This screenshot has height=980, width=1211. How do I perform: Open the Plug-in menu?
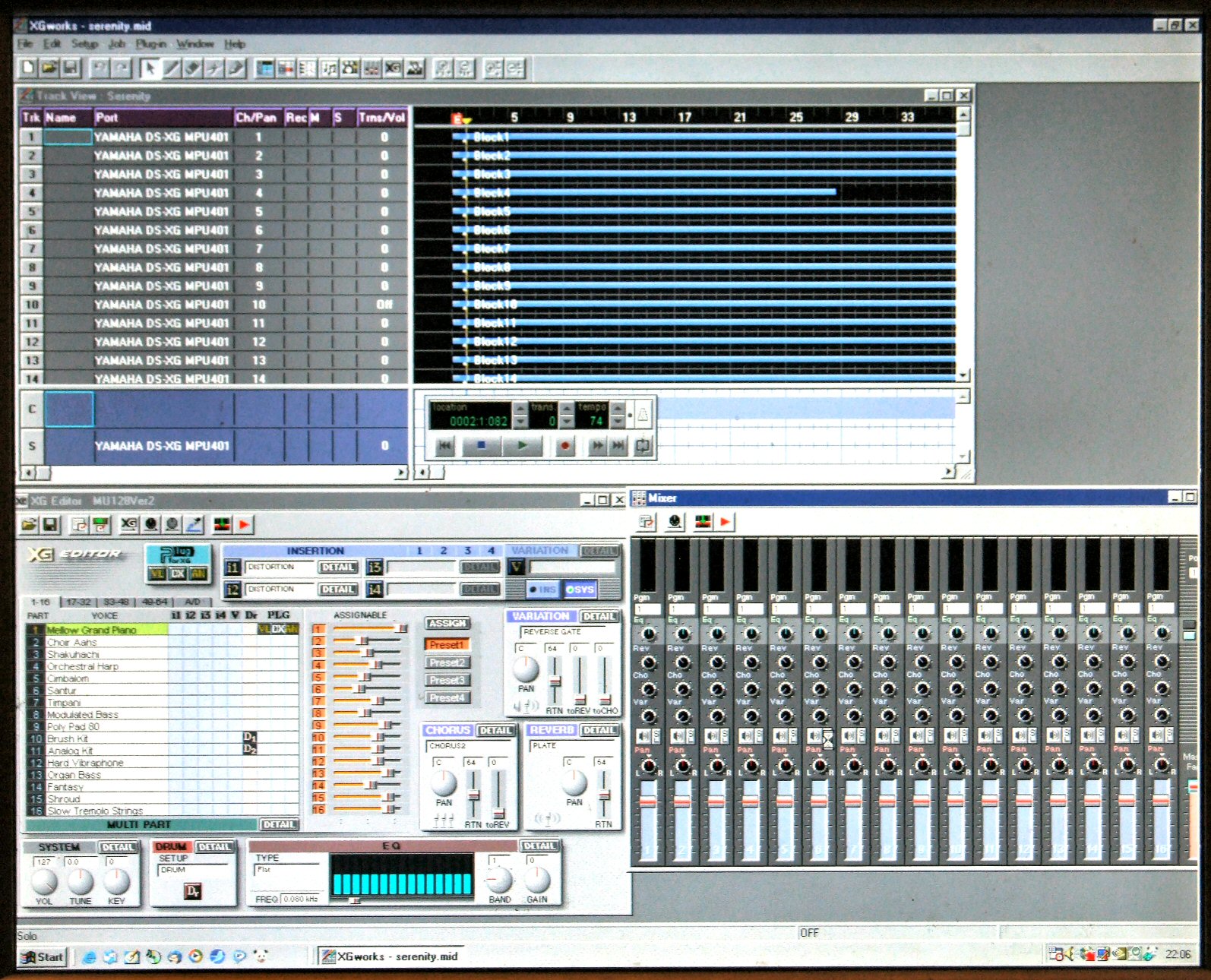[x=151, y=44]
